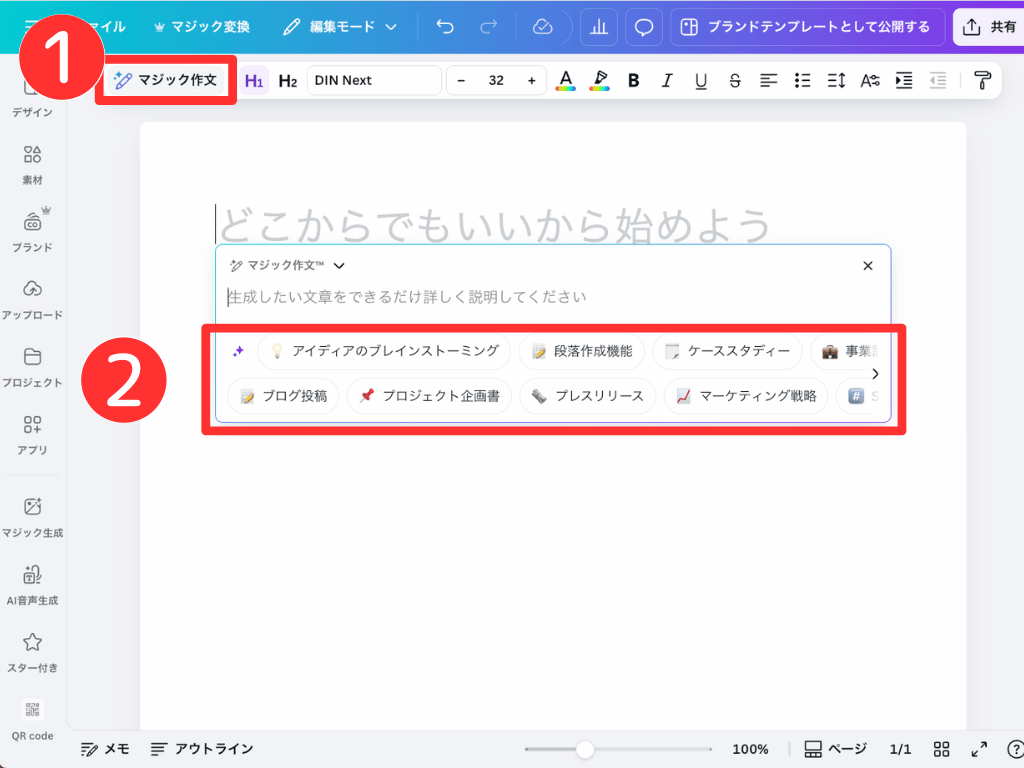Viewport: 1024px width, 768px height.
Task: Open the 共有 share button
Action: 989,27
